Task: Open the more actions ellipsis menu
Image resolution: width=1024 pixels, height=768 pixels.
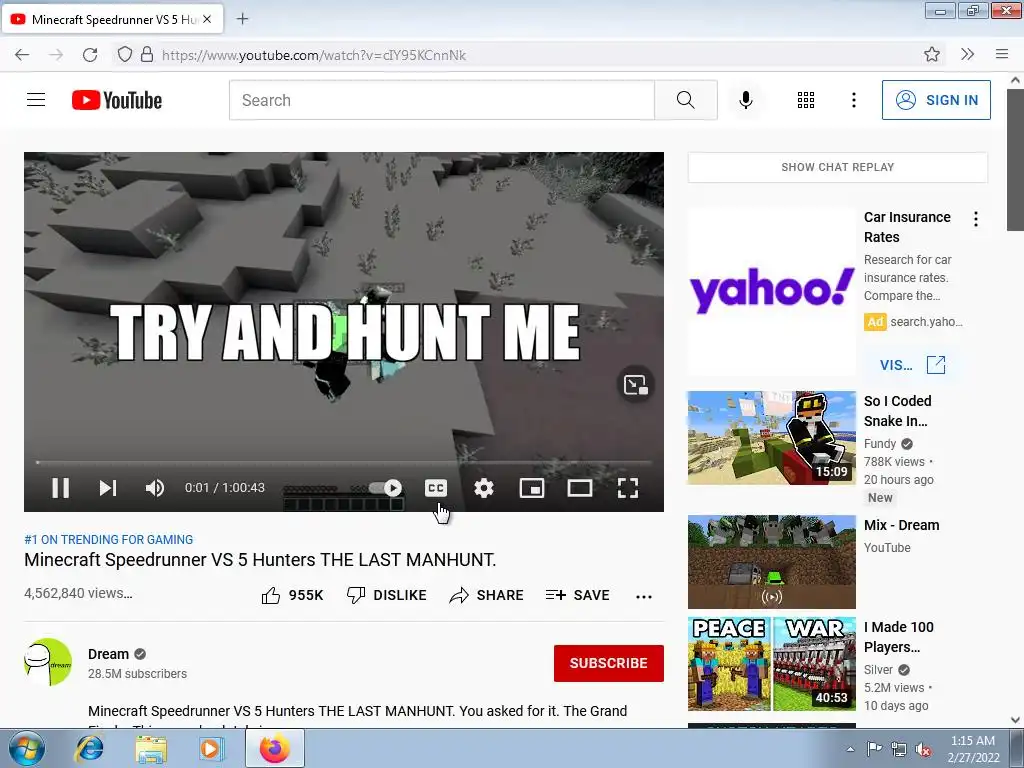Action: click(x=644, y=596)
